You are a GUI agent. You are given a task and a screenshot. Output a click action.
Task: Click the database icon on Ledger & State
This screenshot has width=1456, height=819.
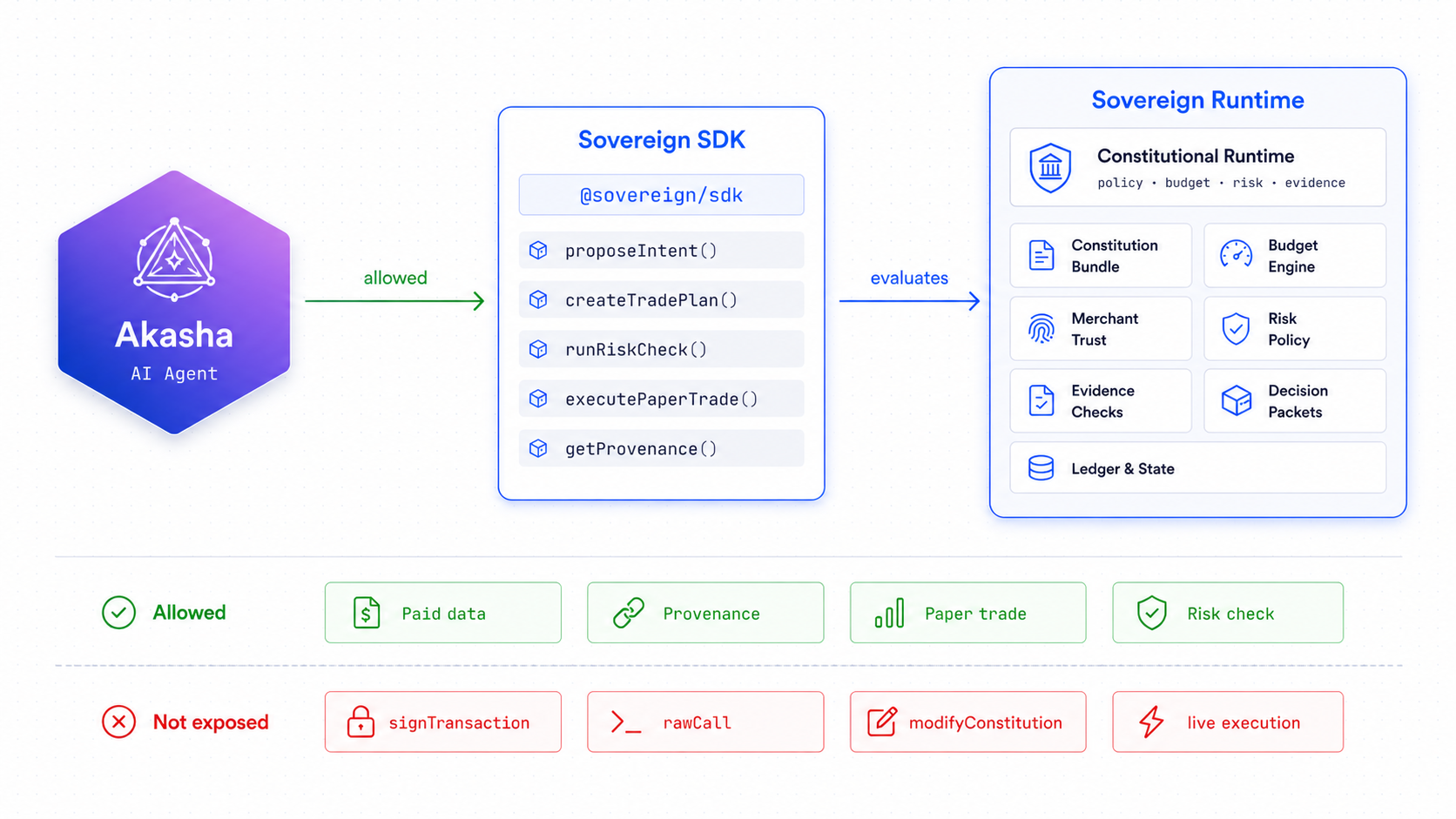tap(1041, 468)
